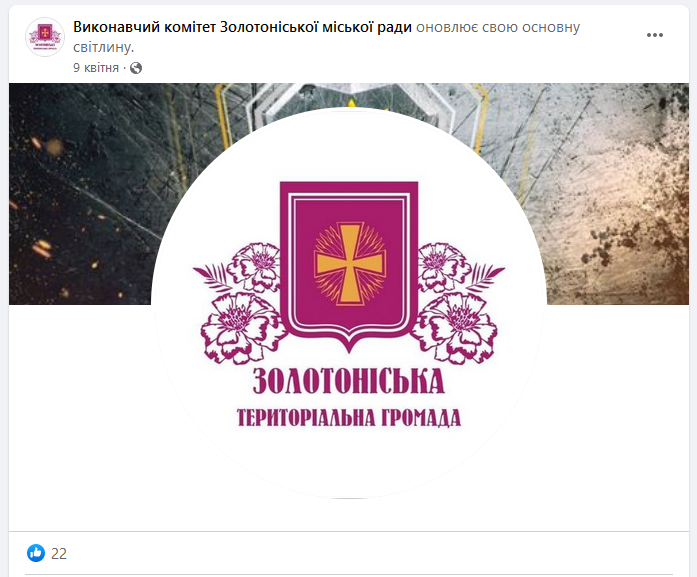Image resolution: width=697 pixels, height=577 pixels.
Task: Click the upper-left marigold flower in the logo
Action: point(254,267)
